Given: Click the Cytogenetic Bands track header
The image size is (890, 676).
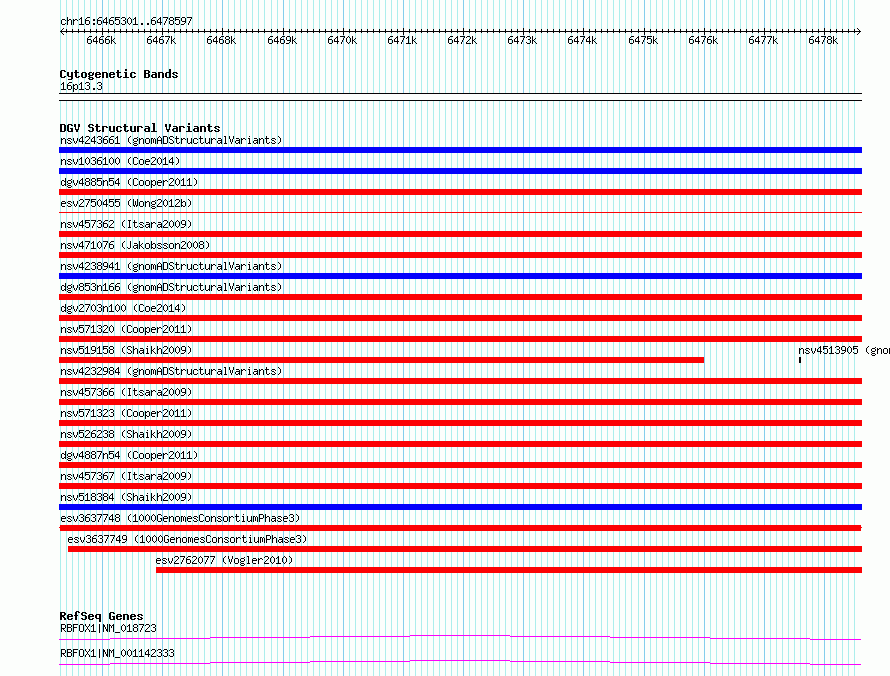Looking at the screenshot, I should point(119,74).
